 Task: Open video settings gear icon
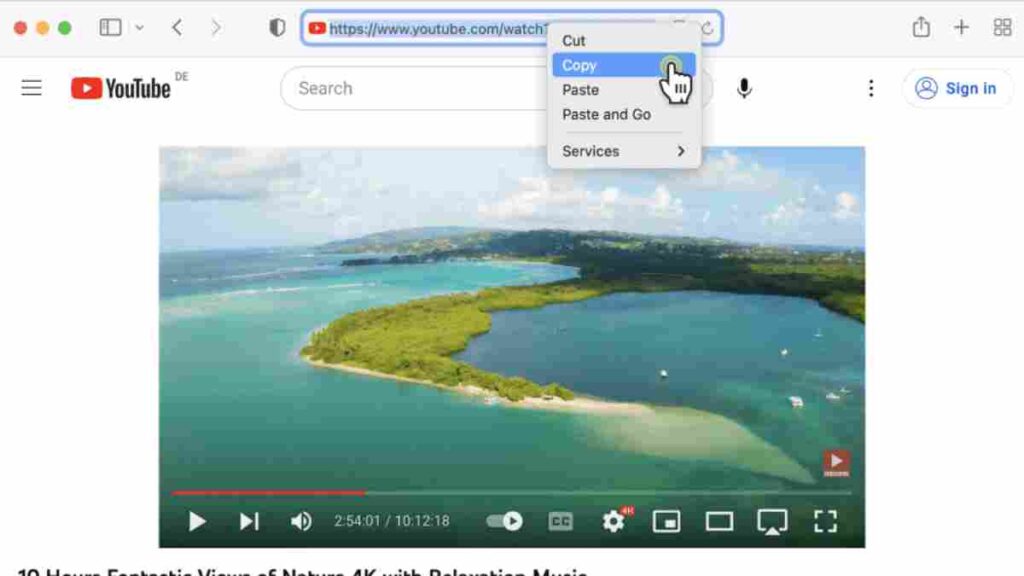[x=614, y=520]
